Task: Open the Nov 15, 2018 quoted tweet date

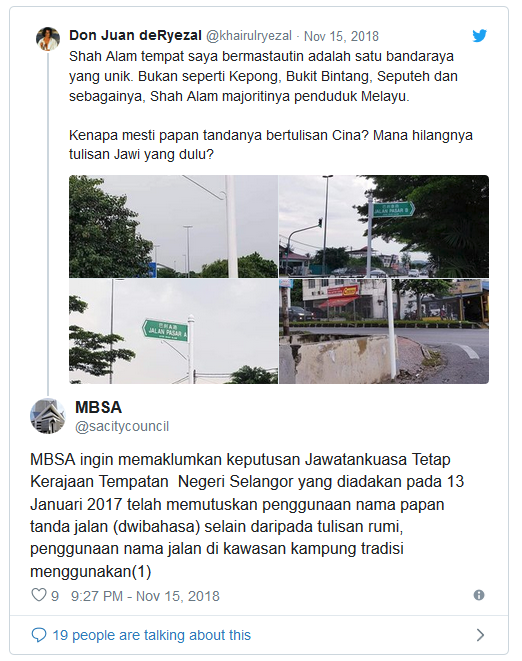Action: 342,36
